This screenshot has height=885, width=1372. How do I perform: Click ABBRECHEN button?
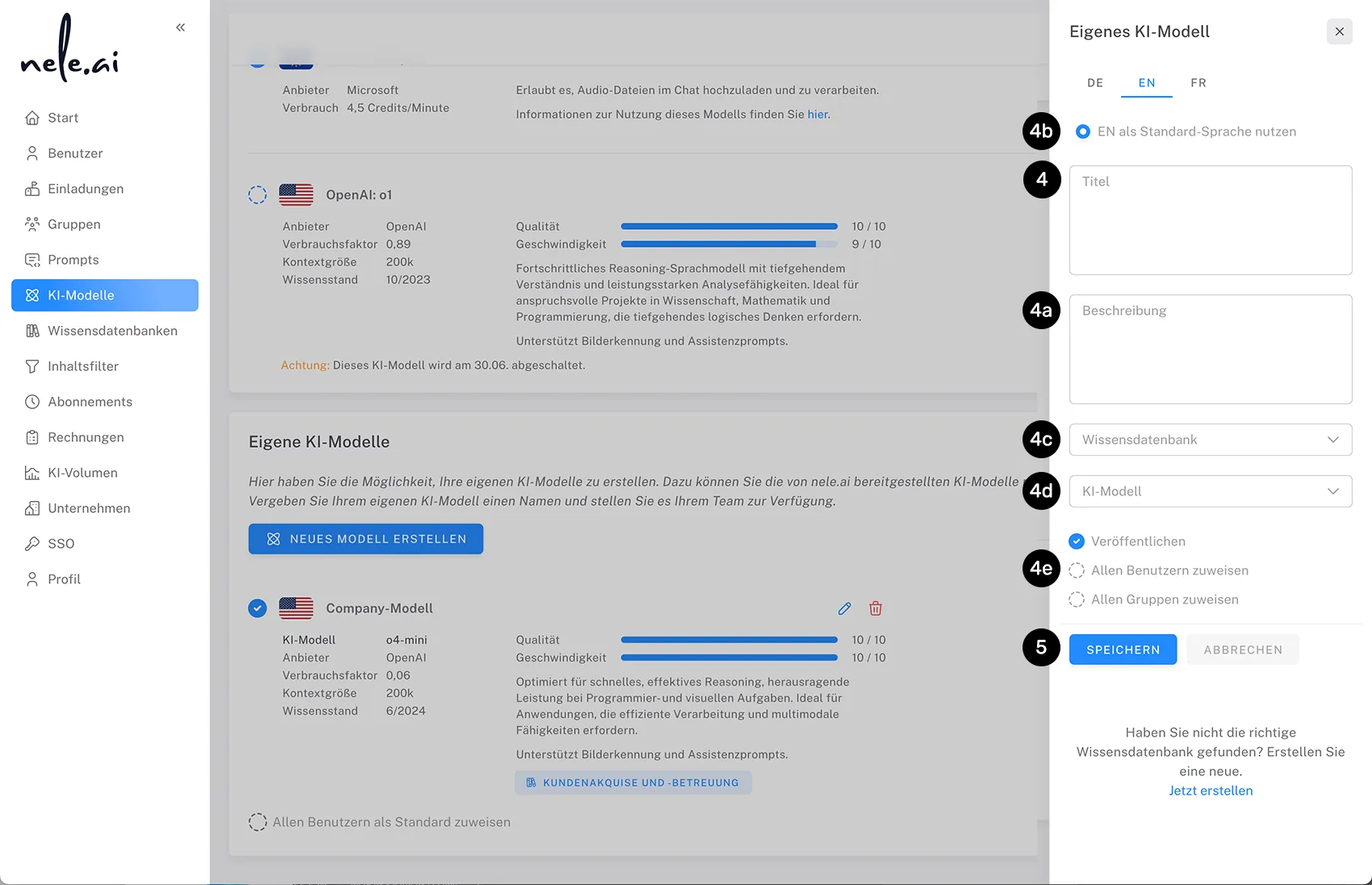pyautogui.click(x=1243, y=649)
